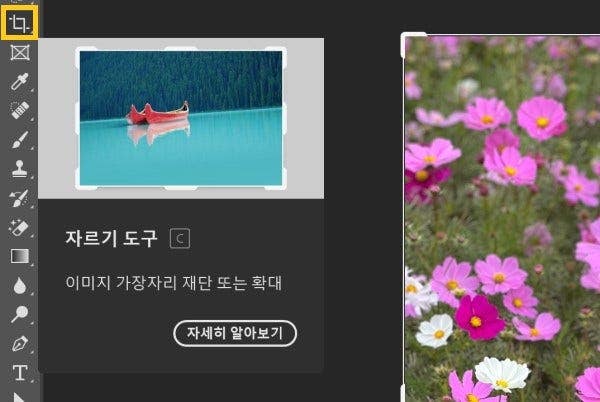Screen dimensions: 600x402
Task: Select the Type tool
Action: [20, 373]
